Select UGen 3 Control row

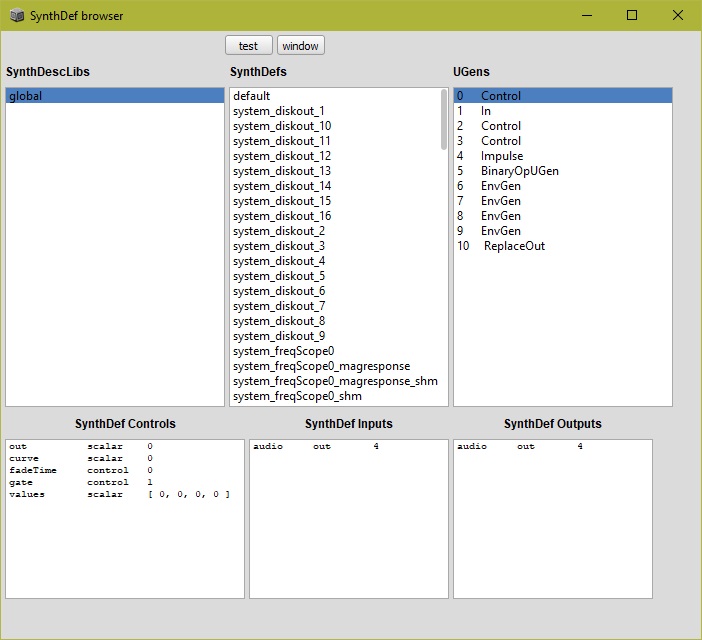563,141
